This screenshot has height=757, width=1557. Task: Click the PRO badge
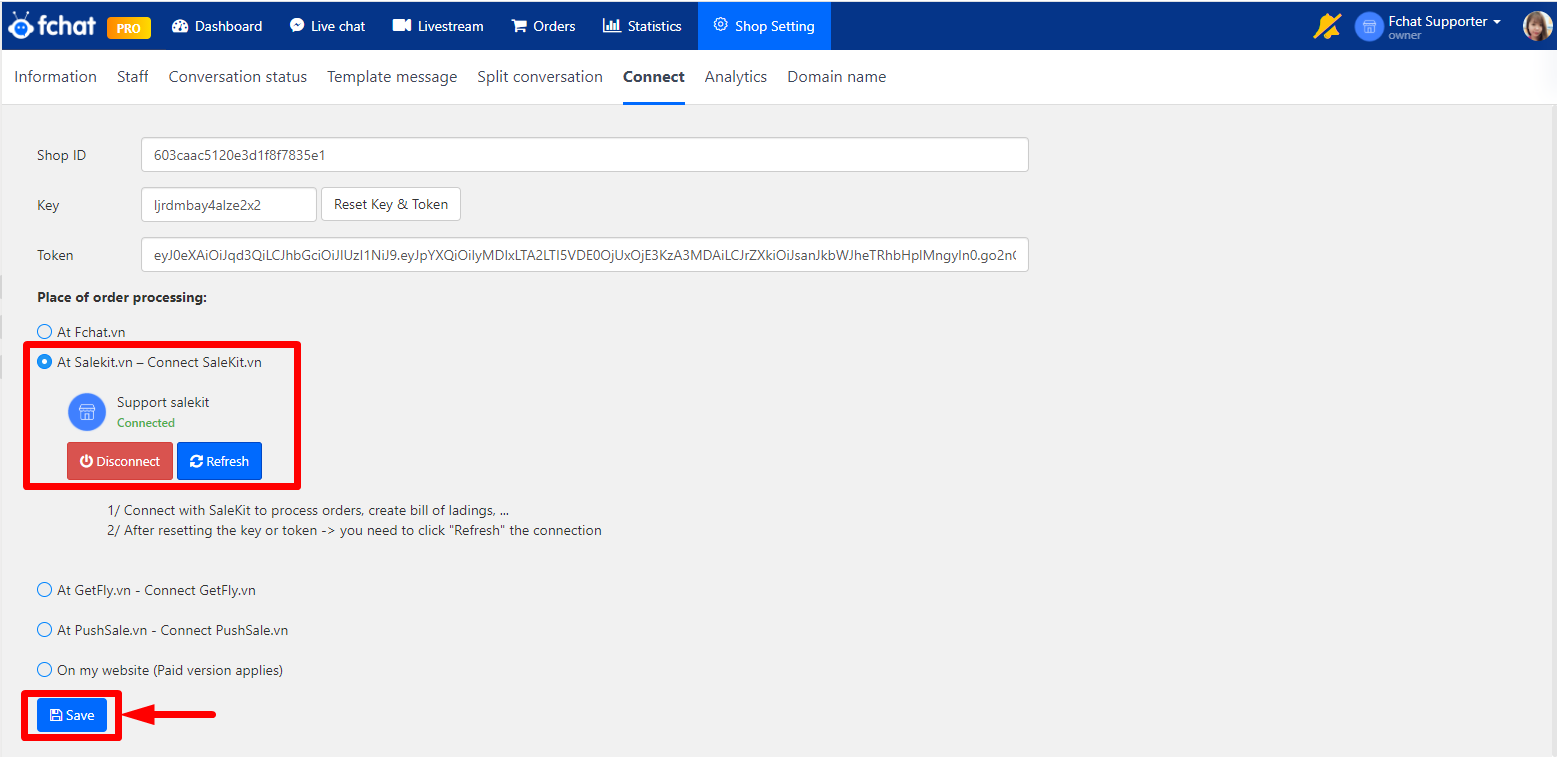129,28
